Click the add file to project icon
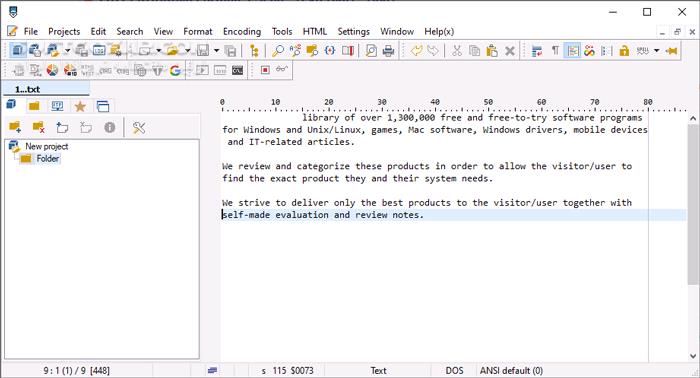This screenshot has height=378, width=700. point(62,128)
